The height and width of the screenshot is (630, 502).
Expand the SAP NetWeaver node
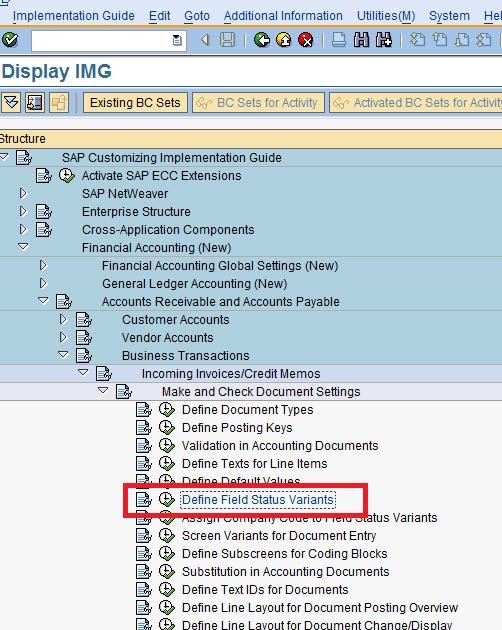coord(23,193)
